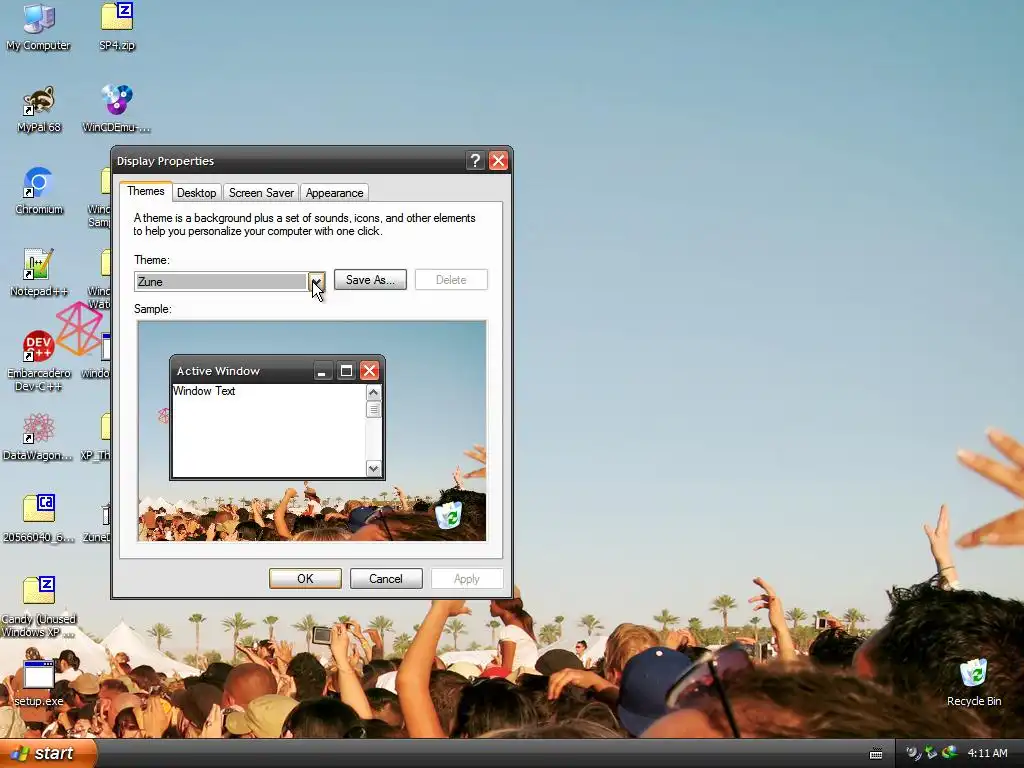This screenshot has width=1024, height=768.
Task: Switch to the Screen Saver tab
Action: (261, 193)
